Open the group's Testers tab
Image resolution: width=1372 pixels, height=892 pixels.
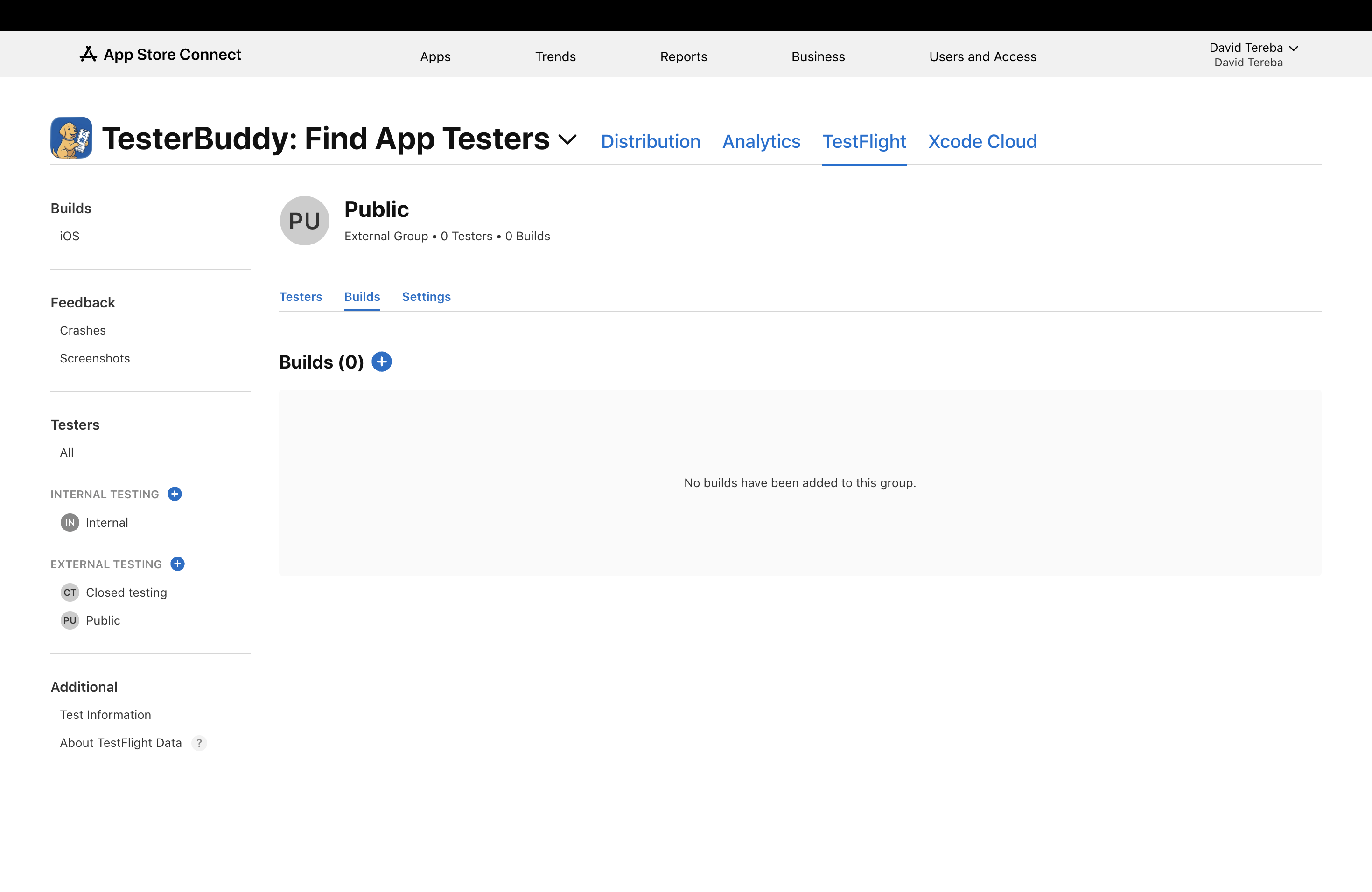coord(301,297)
